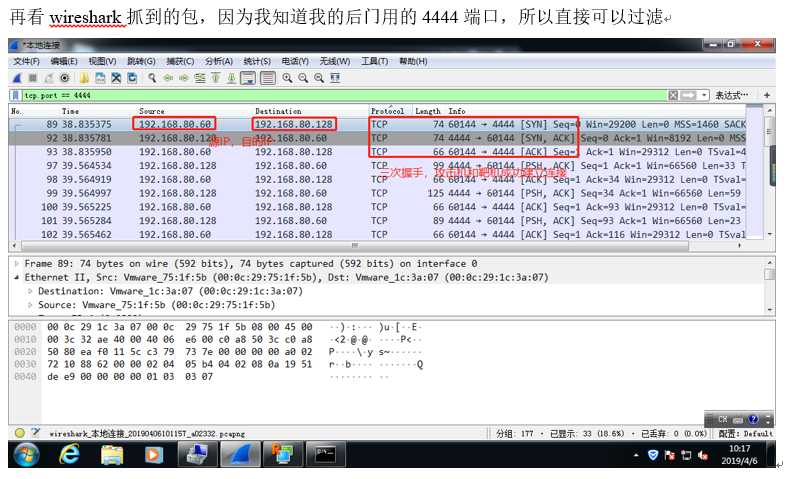Click the packet list horizontal scrollbar

[354, 246]
